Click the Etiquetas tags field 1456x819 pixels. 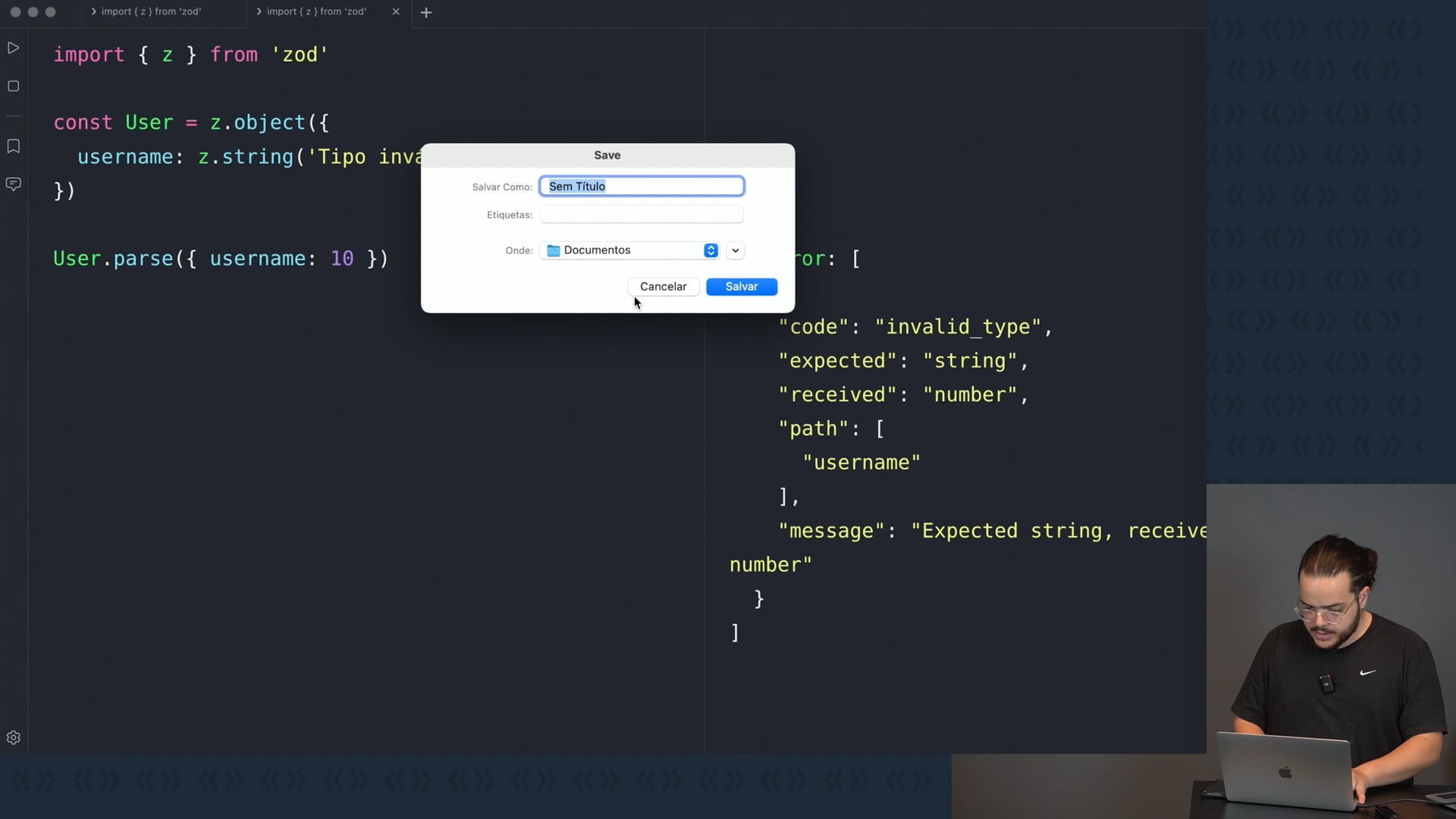tap(642, 215)
